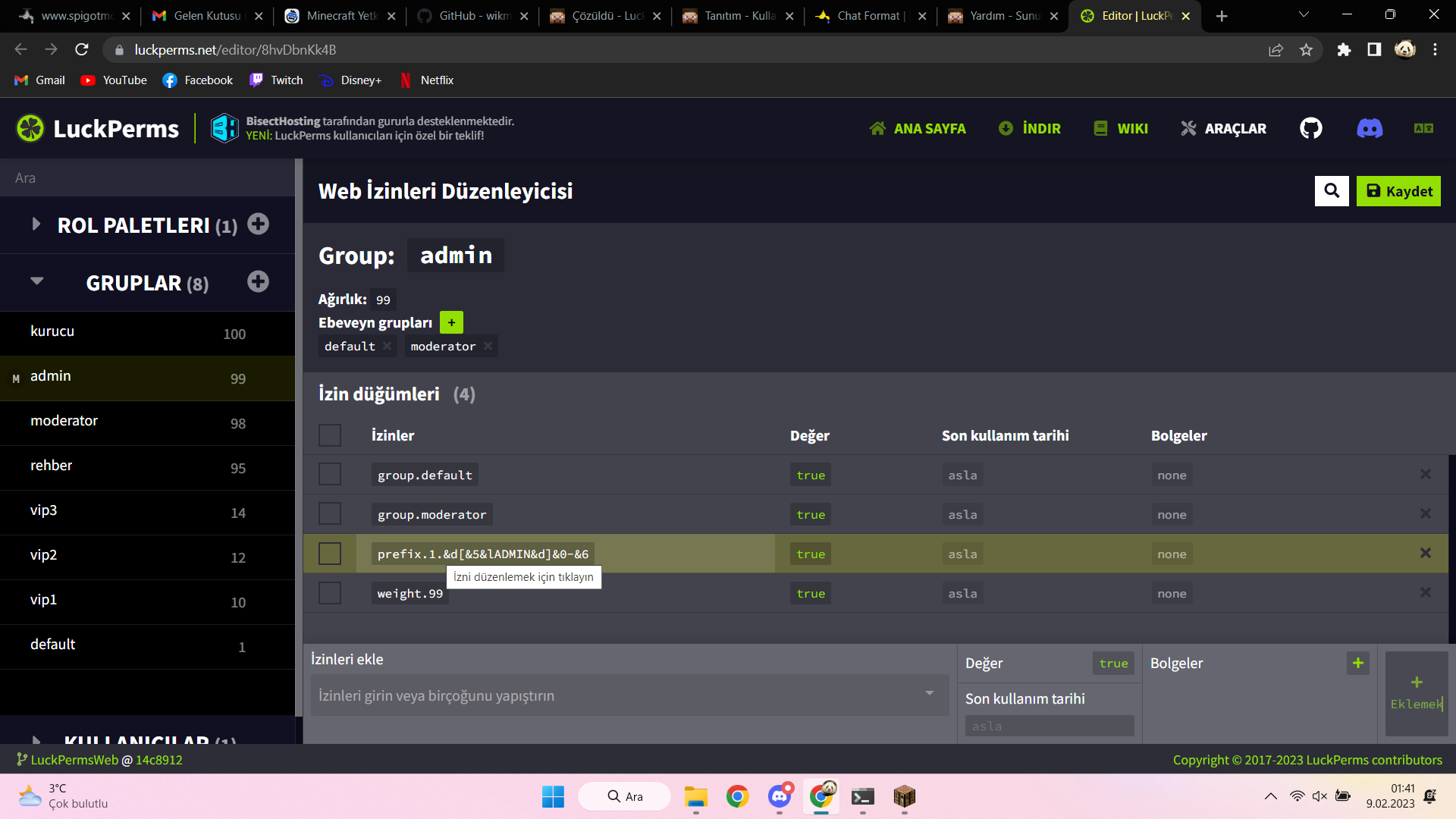This screenshot has height=819, width=1456.
Task: Add a new rol paleti with plus icon
Action: tap(258, 224)
